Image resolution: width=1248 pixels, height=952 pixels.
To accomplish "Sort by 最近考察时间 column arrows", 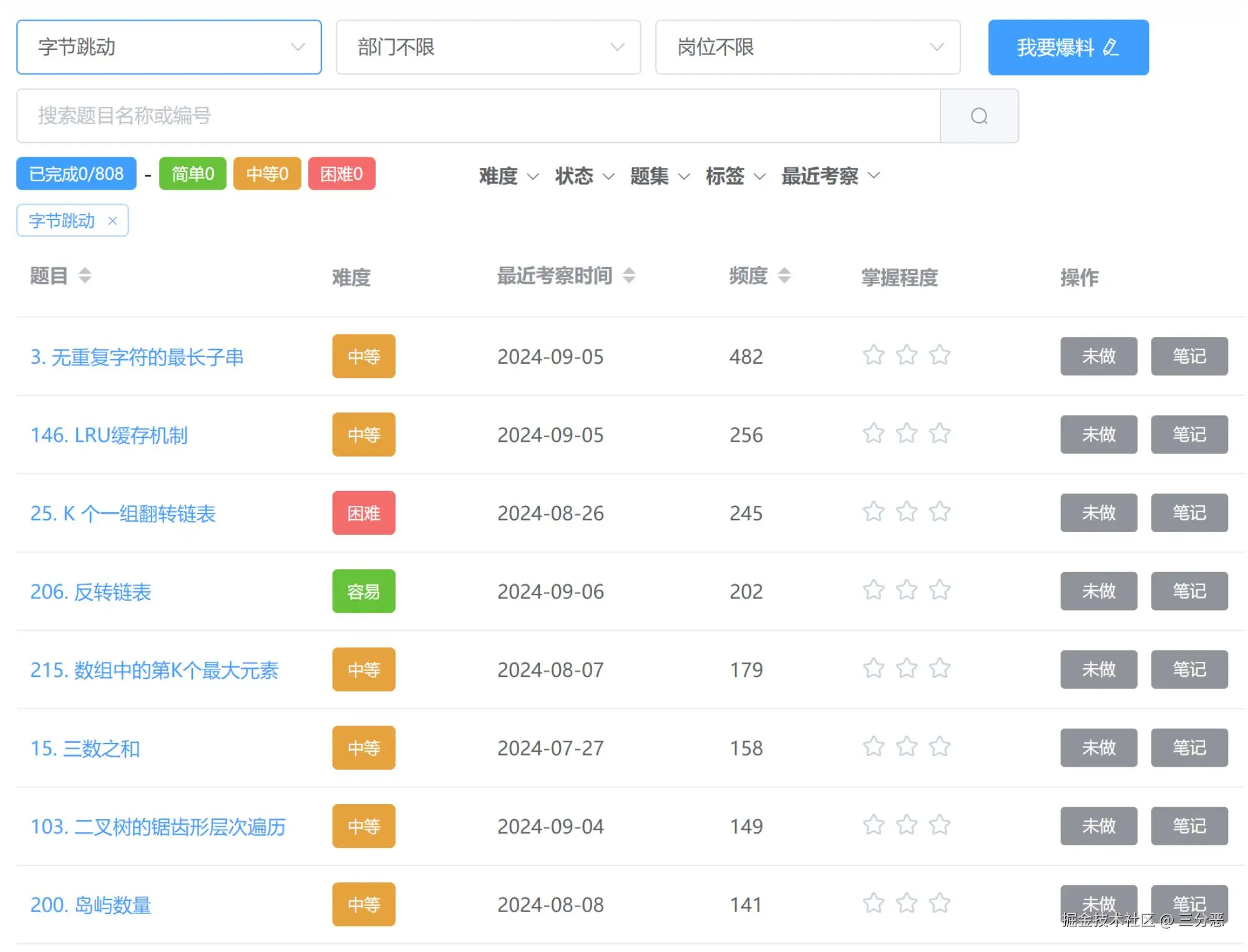I will click(629, 275).
